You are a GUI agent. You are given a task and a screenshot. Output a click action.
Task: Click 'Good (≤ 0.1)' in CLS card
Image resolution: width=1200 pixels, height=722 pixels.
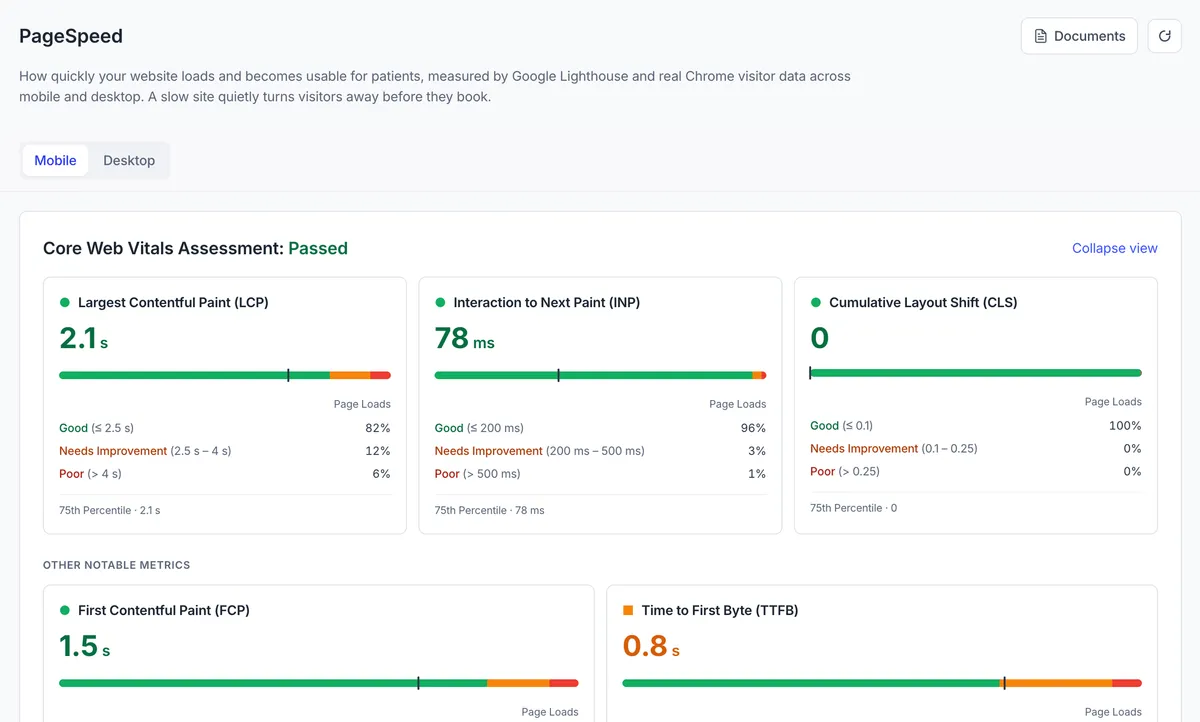(841, 425)
